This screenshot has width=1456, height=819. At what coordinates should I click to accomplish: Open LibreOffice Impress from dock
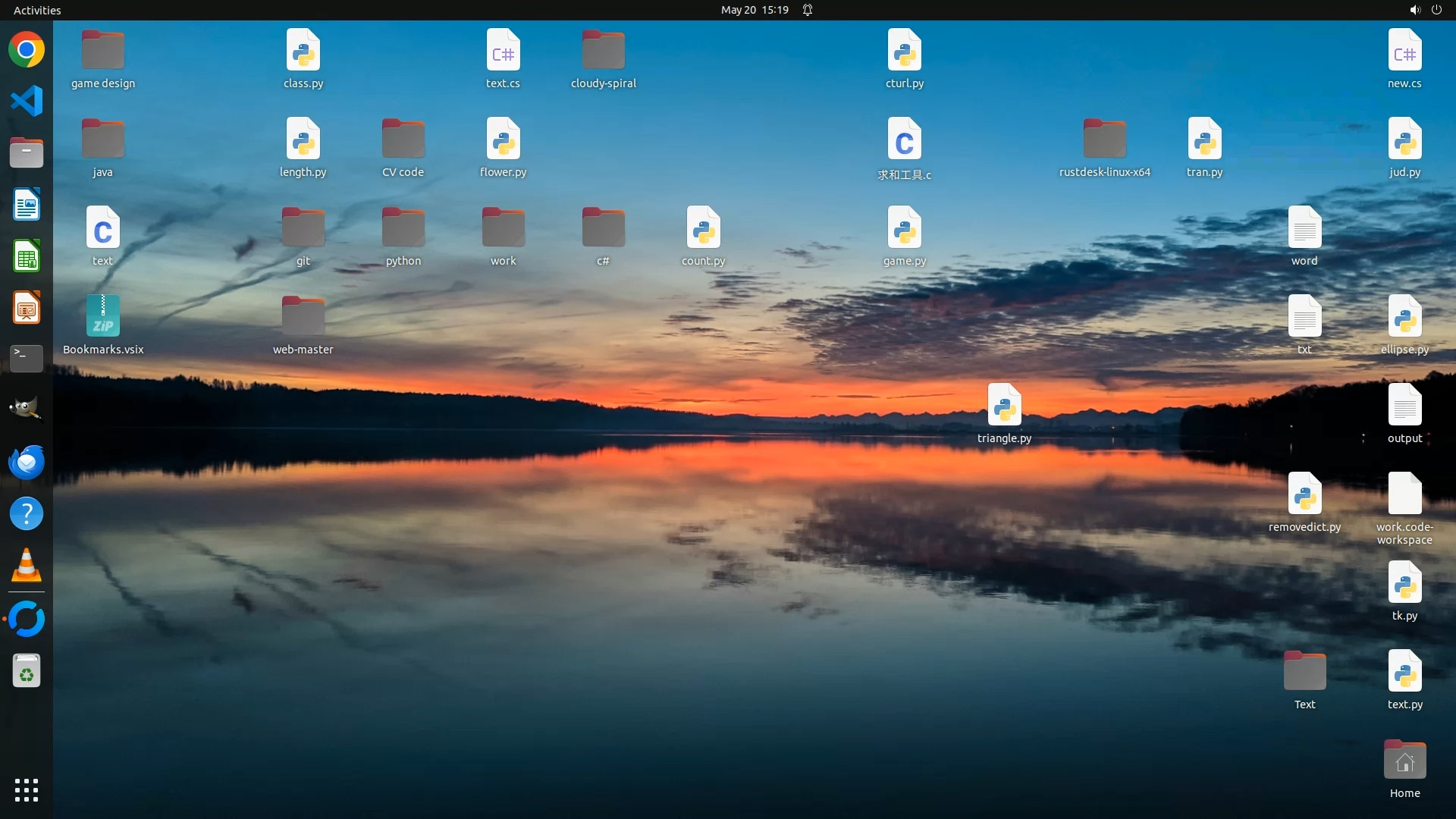click(x=27, y=308)
